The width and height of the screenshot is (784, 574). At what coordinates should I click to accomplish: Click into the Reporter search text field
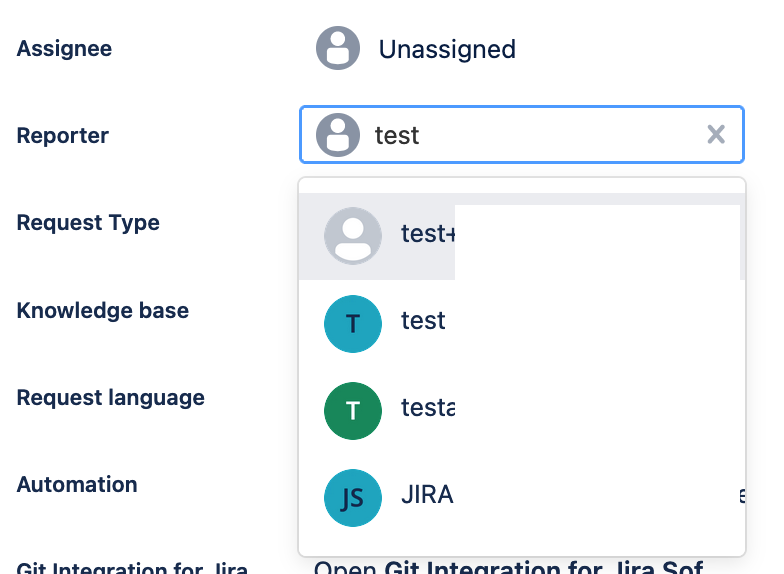[x=530, y=135]
